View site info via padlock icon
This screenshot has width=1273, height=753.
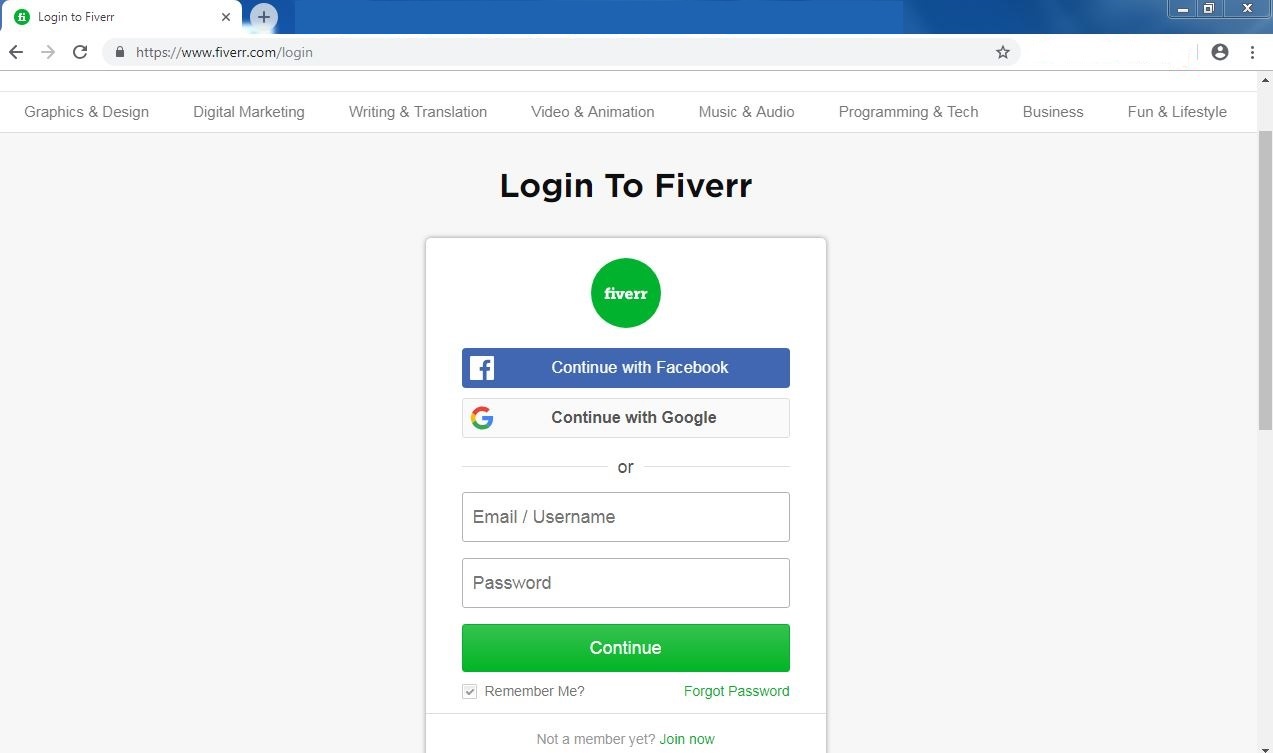pos(120,52)
